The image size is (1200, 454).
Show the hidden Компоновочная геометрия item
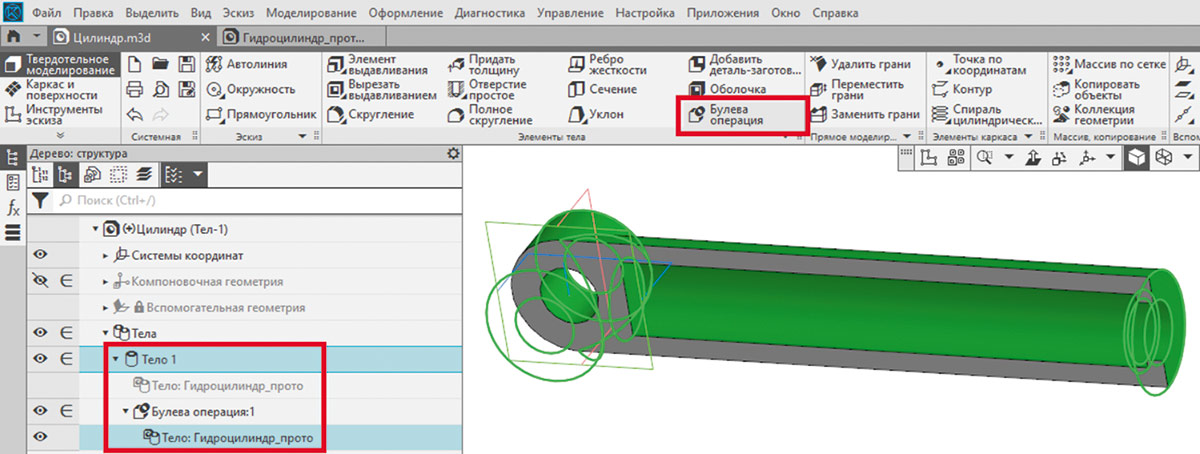click(41, 281)
